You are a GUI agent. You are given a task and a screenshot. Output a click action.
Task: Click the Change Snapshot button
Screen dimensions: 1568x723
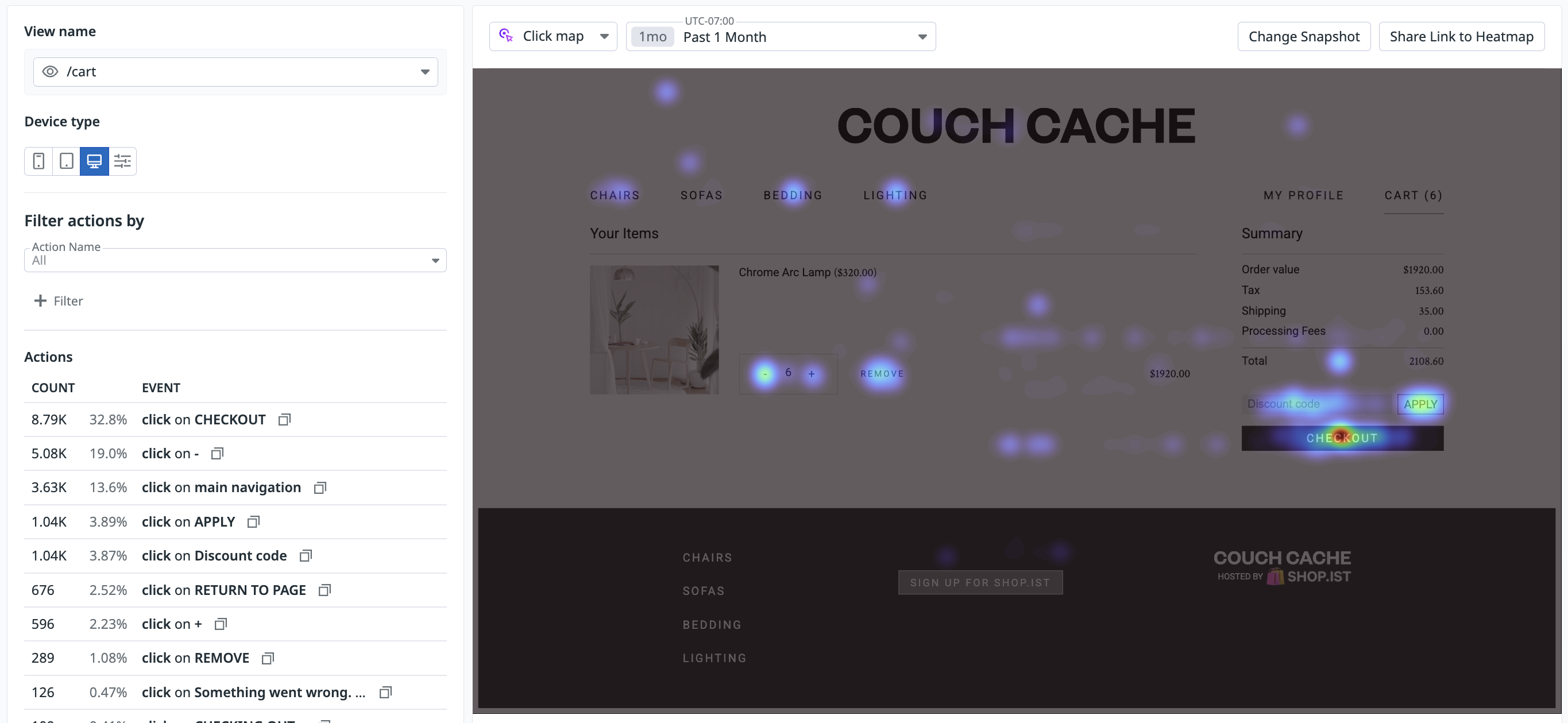[1303, 37]
